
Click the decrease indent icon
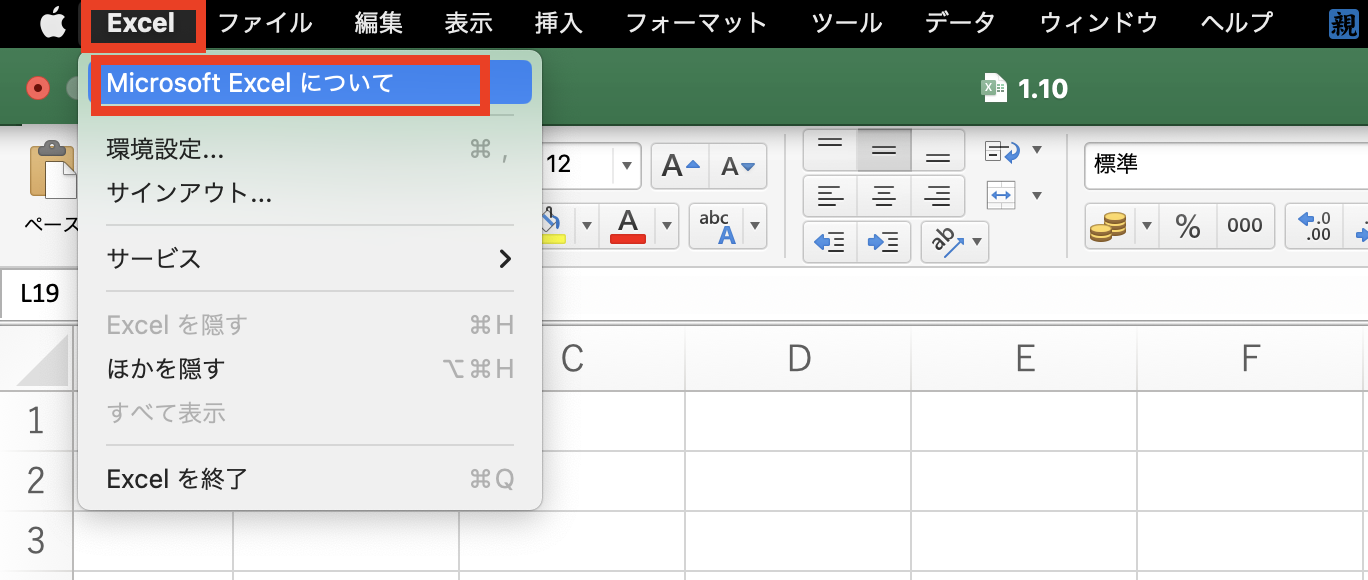pos(828,241)
